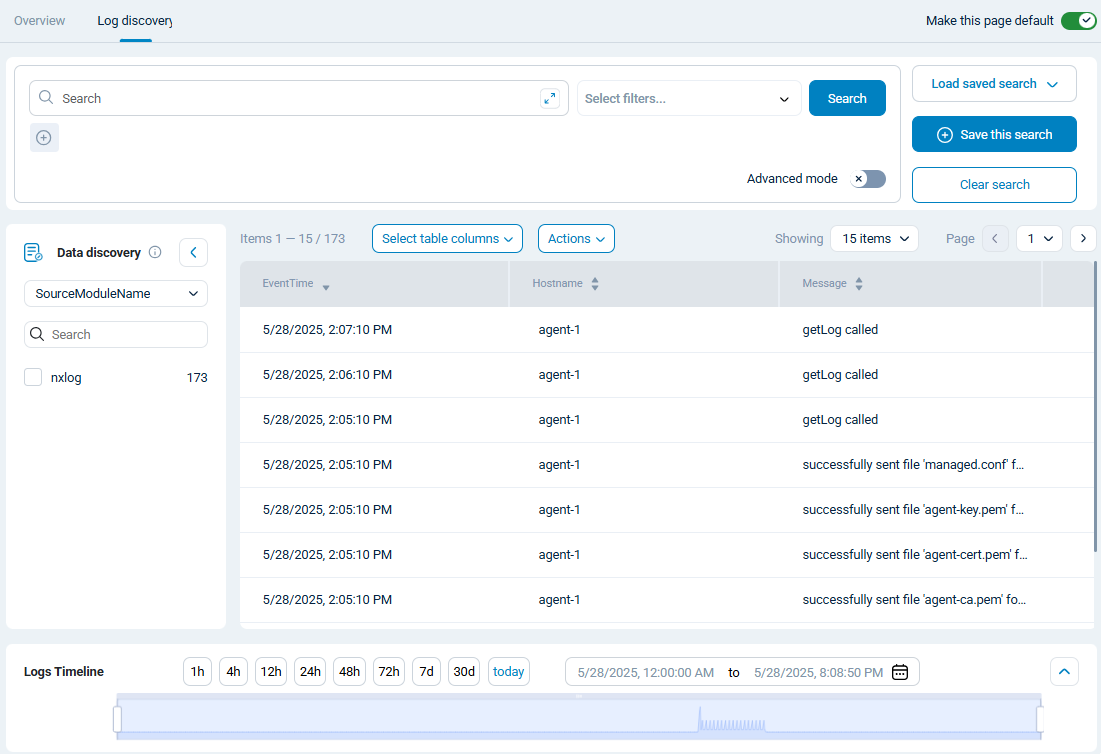Disable the Make this page default toggle

pyautogui.click(x=1077, y=20)
